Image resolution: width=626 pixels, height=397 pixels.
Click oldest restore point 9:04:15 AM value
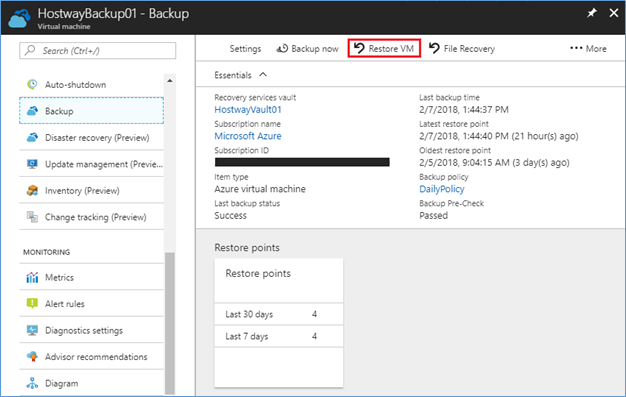pos(494,163)
